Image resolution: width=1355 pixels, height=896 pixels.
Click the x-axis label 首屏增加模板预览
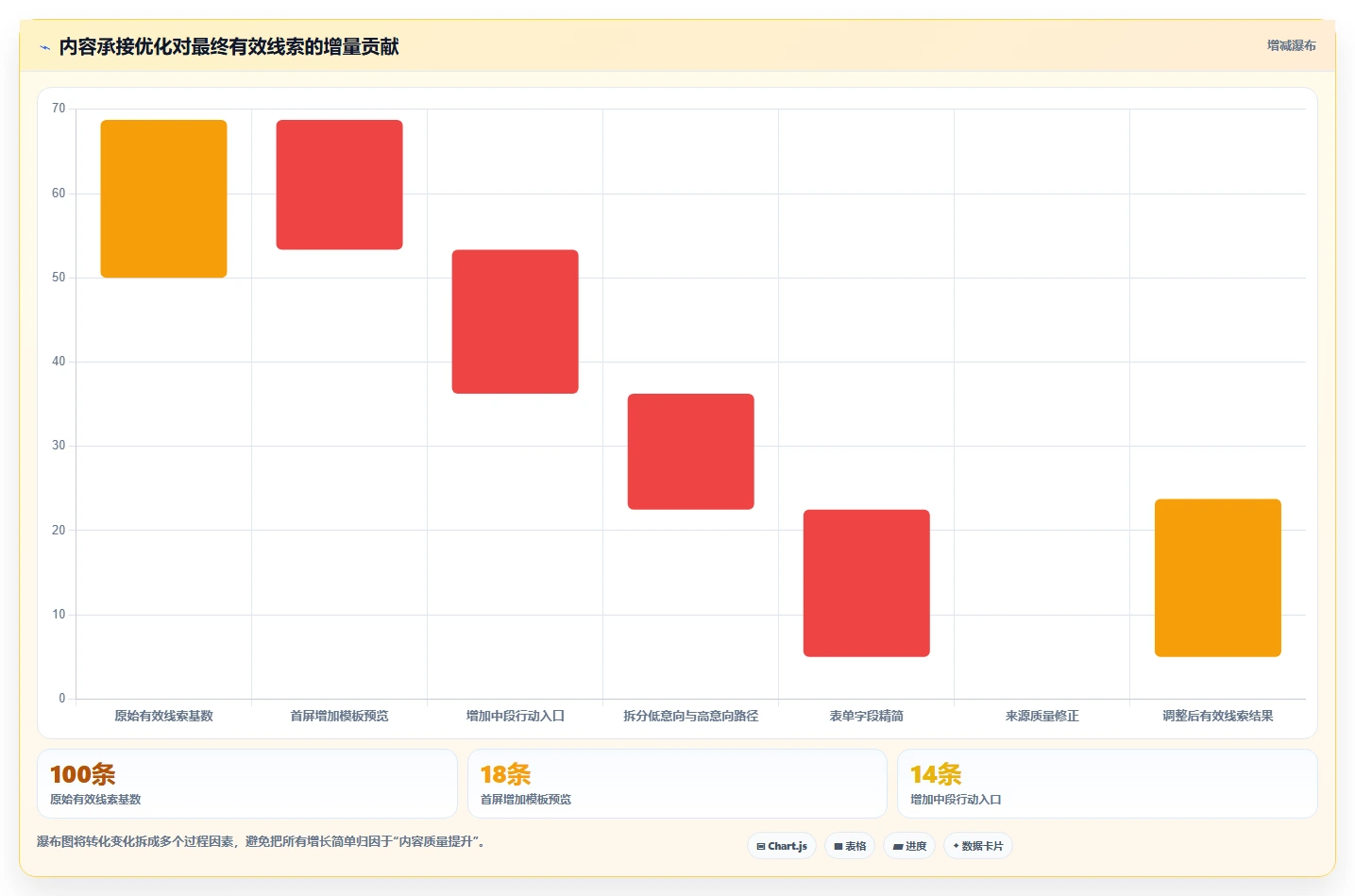point(340,716)
